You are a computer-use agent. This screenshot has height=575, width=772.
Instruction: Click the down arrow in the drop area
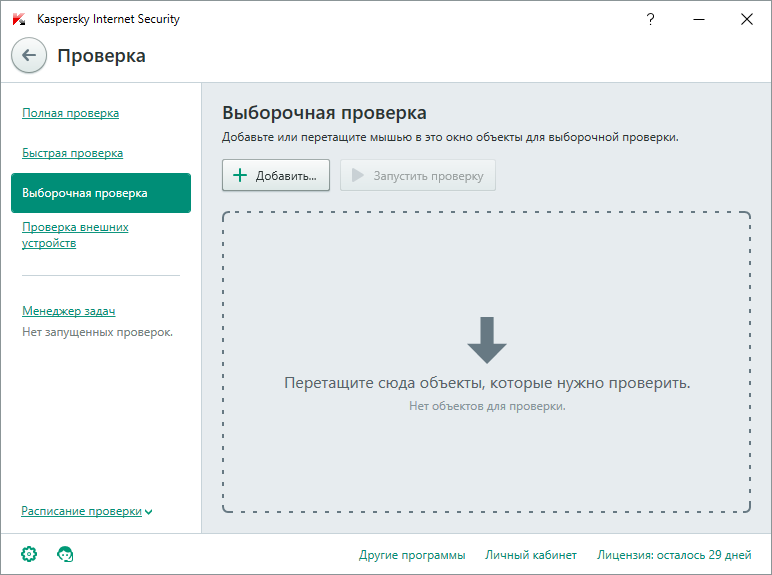pos(487,340)
